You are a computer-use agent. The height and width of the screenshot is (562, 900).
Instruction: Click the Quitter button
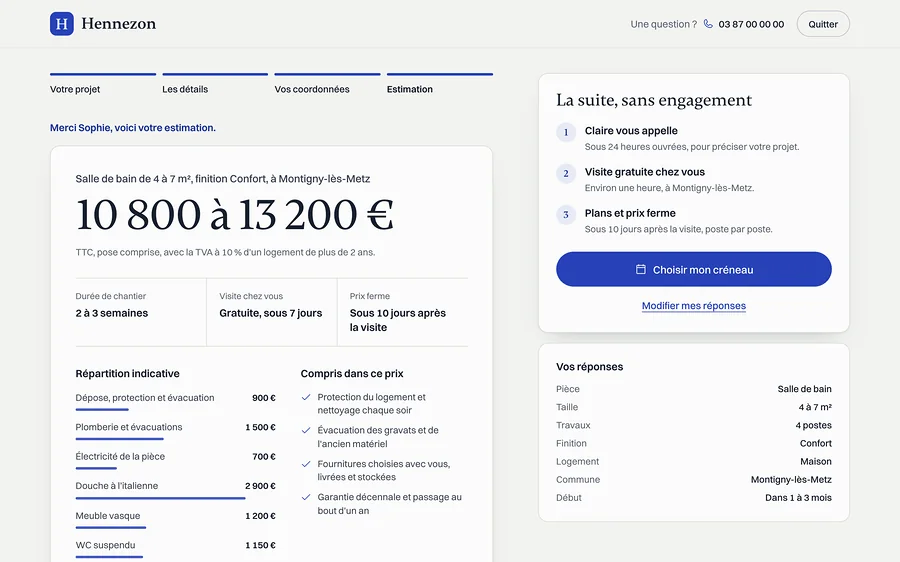823,24
